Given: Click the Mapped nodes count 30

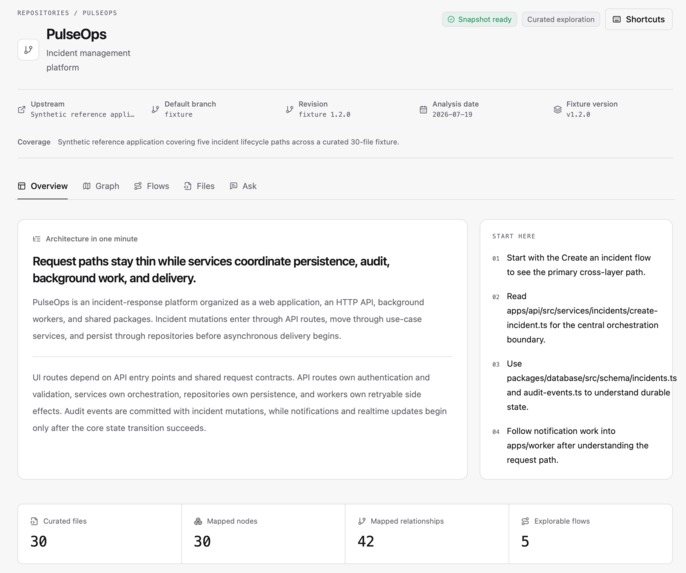Looking at the screenshot, I should point(202,542).
